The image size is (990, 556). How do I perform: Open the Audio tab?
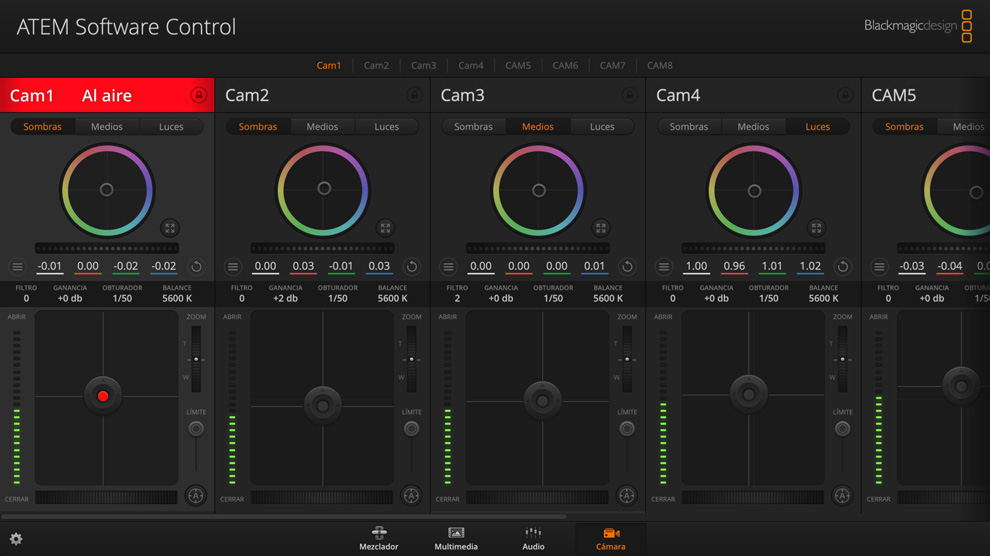click(533, 538)
